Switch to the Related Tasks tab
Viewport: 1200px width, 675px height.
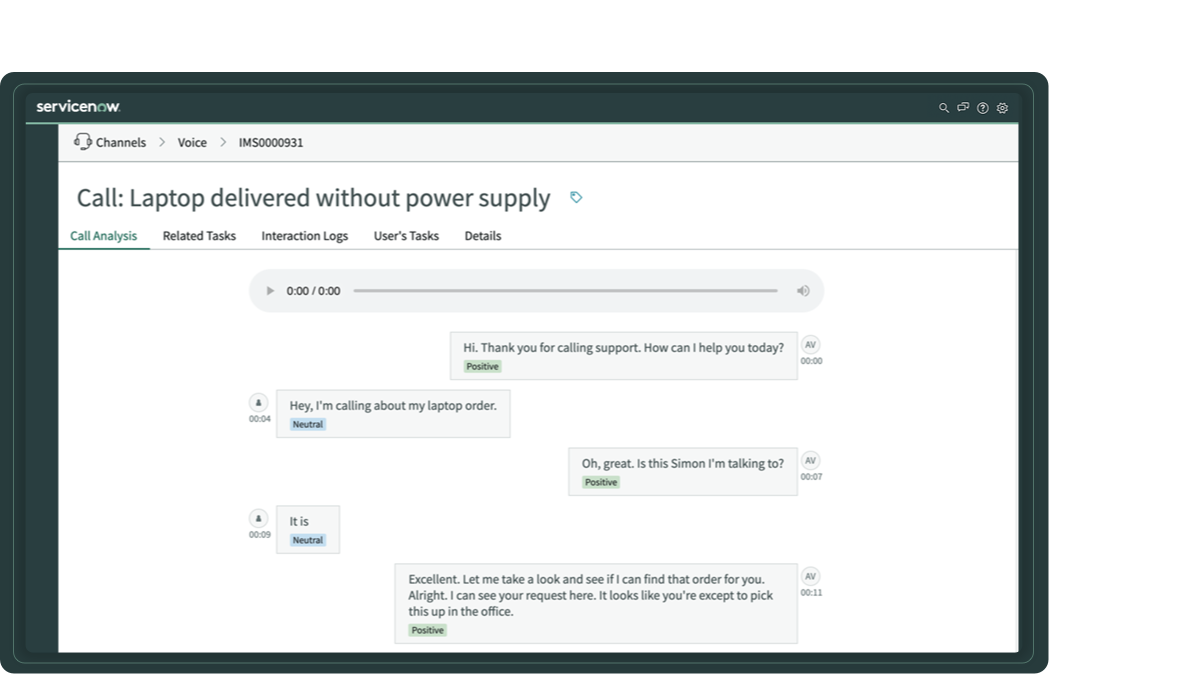click(198, 236)
